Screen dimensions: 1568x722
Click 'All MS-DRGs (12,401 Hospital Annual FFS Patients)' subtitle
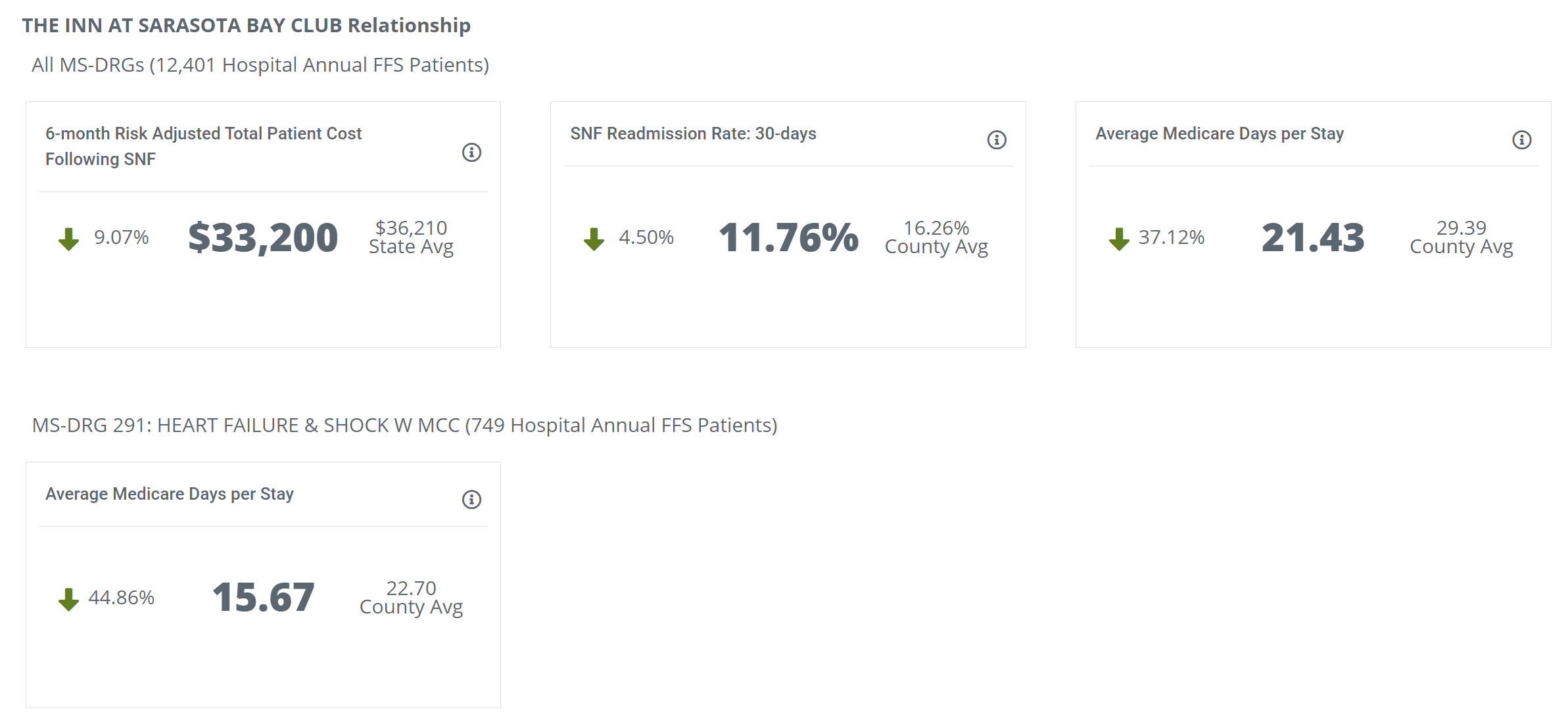click(260, 65)
